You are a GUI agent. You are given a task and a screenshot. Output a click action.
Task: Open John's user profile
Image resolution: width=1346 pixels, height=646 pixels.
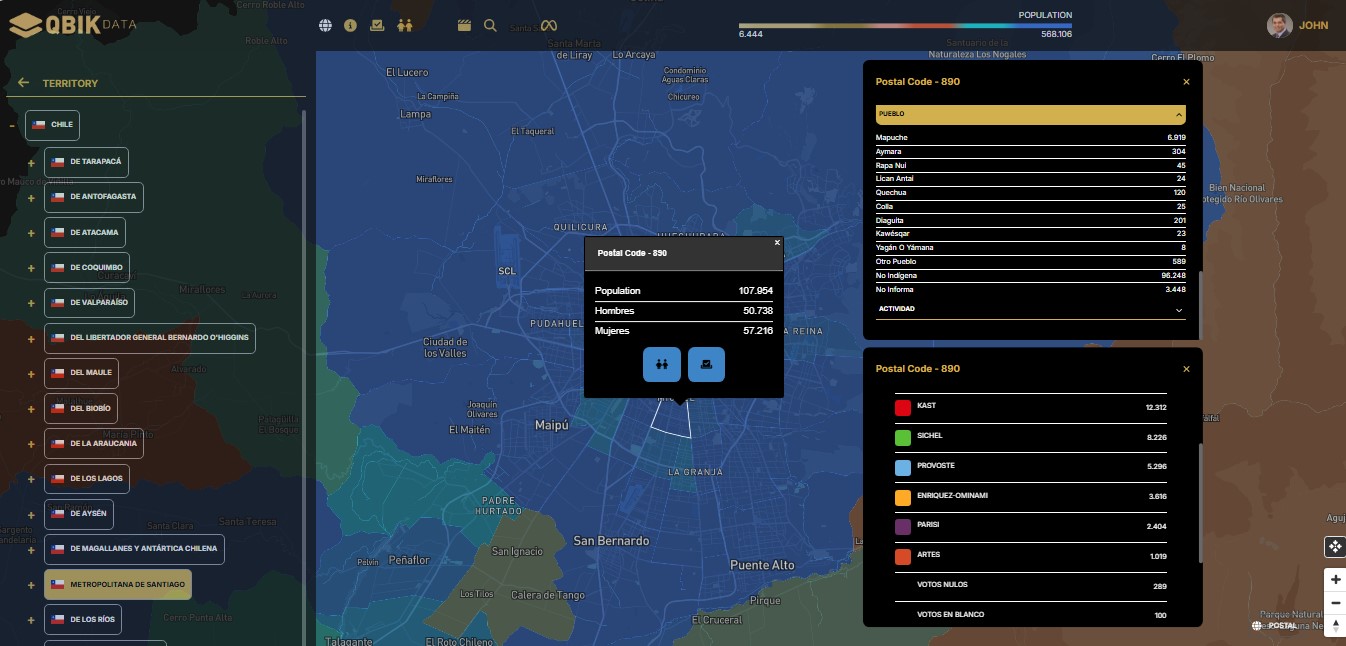(x=1297, y=26)
